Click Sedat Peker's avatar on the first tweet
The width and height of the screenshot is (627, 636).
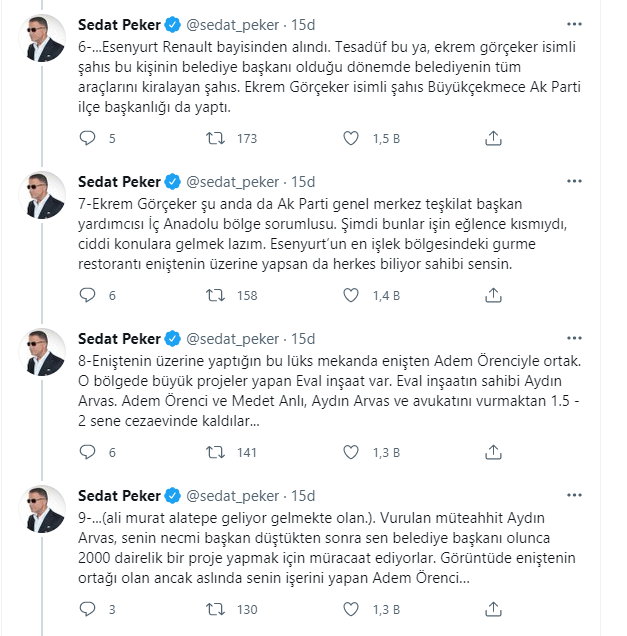(x=42, y=38)
